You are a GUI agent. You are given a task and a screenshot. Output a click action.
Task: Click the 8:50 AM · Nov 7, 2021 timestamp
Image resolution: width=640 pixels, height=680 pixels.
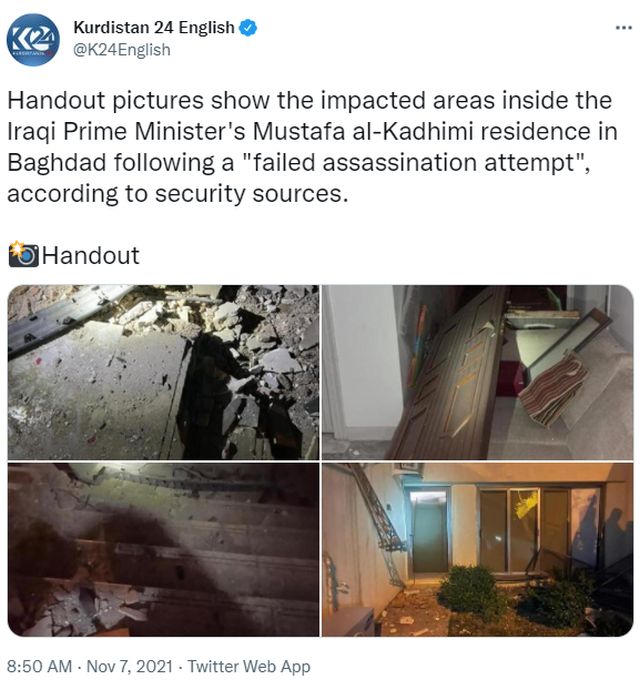click(x=90, y=666)
